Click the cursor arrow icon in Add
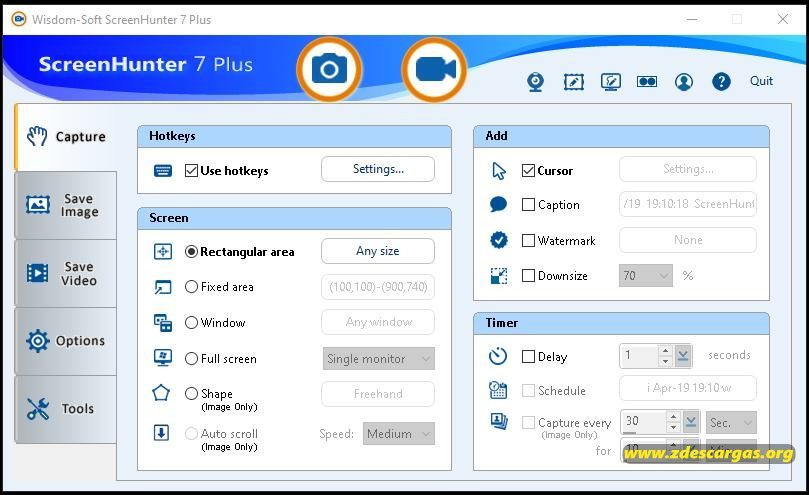 499,170
